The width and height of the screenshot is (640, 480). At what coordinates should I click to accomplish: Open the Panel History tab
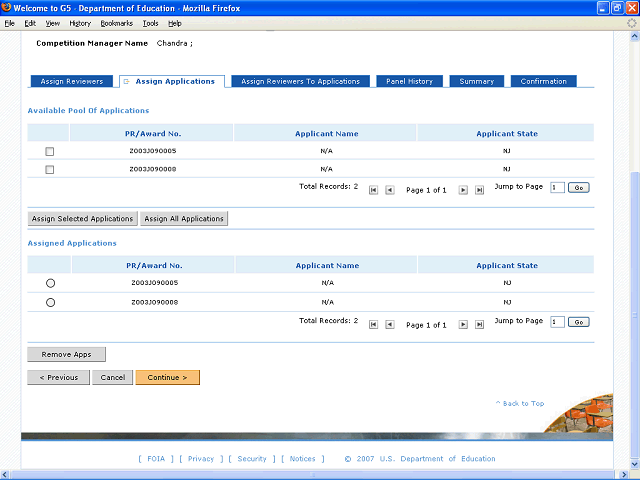coord(410,81)
